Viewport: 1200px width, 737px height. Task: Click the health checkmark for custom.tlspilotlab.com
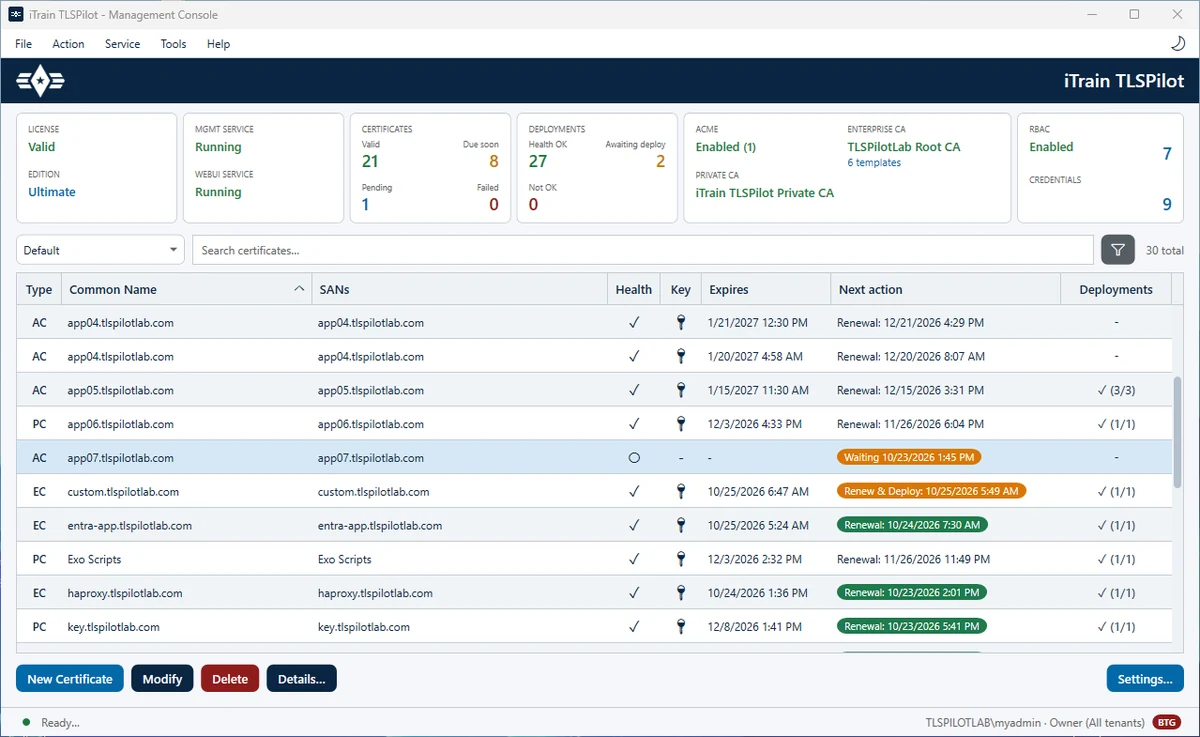coord(634,492)
